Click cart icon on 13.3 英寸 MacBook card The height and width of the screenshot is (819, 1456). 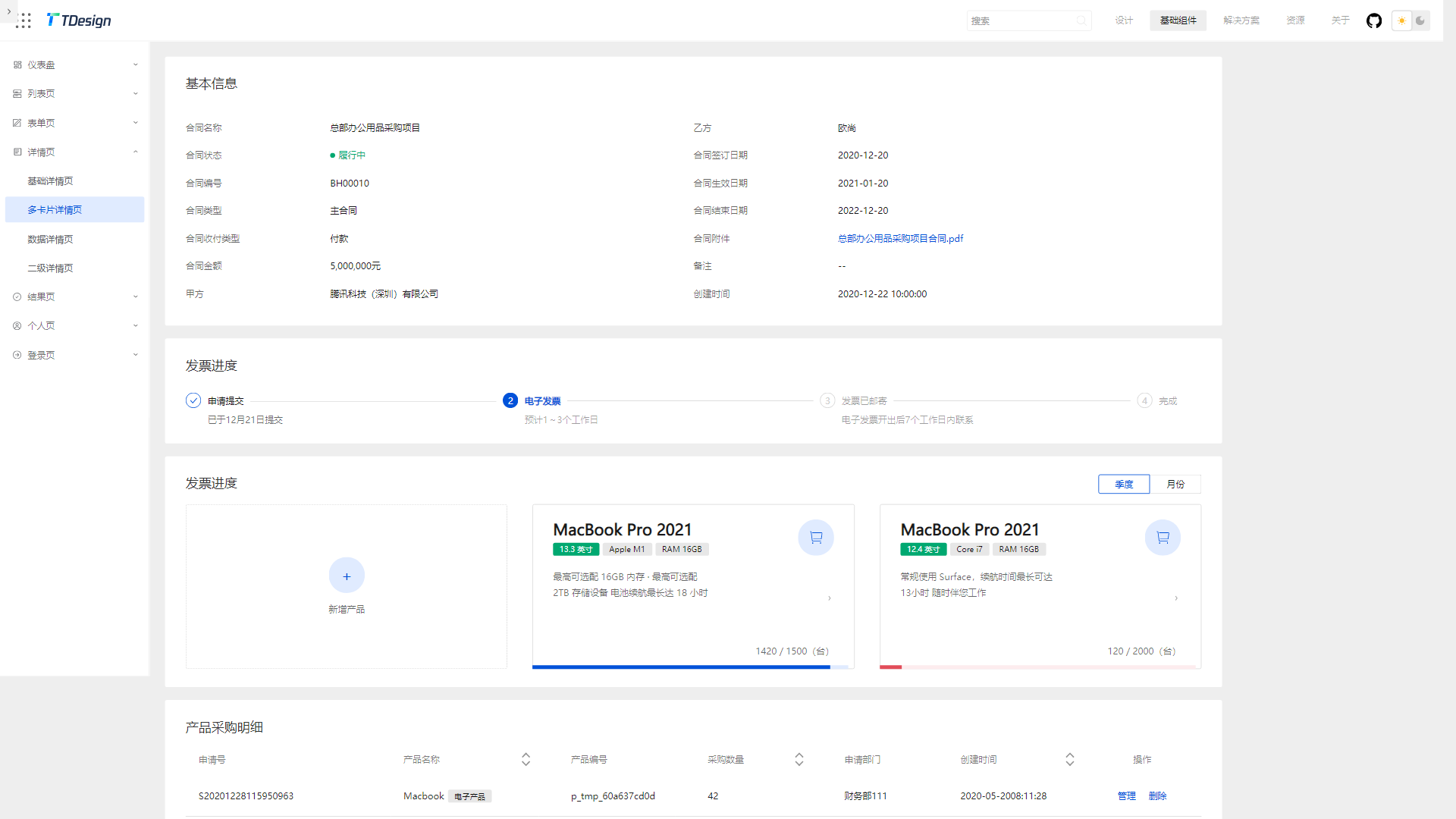click(816, 538)
